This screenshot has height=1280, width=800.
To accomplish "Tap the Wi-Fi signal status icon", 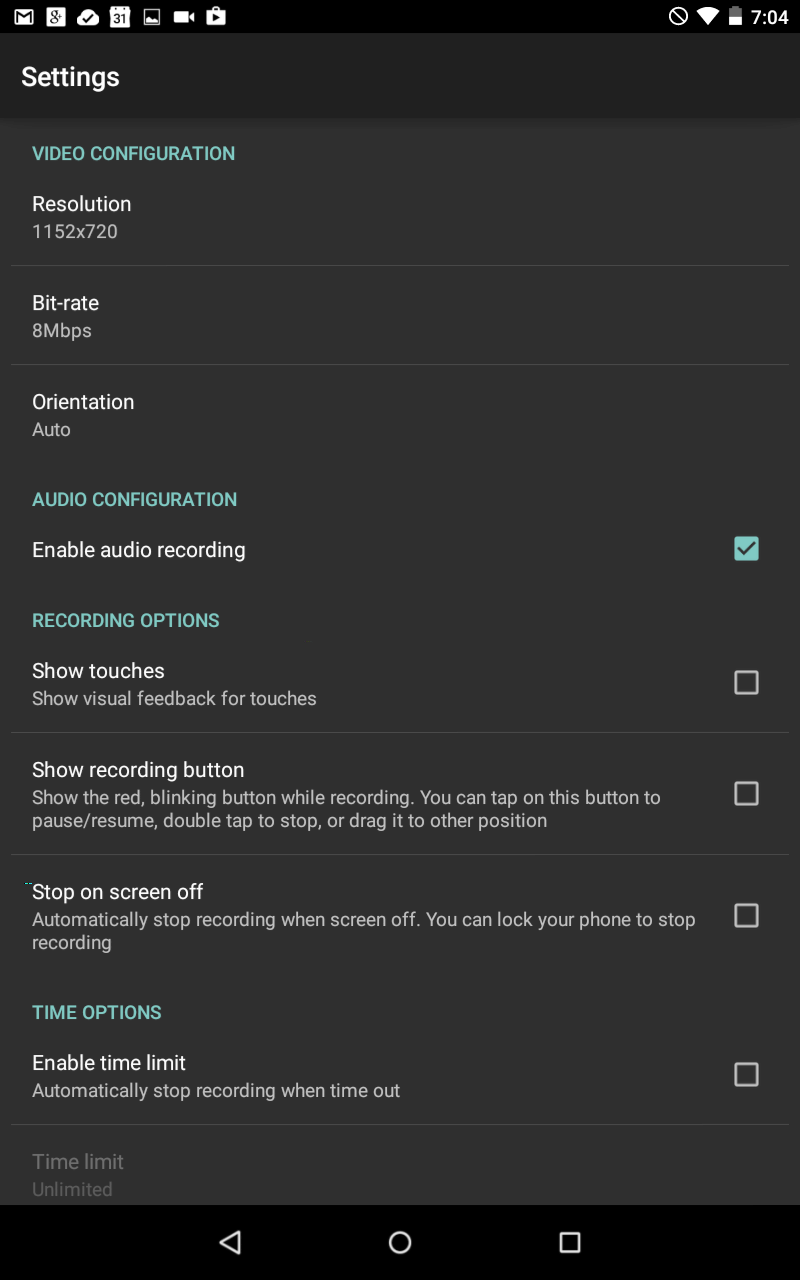I will (x=708, y=17).
